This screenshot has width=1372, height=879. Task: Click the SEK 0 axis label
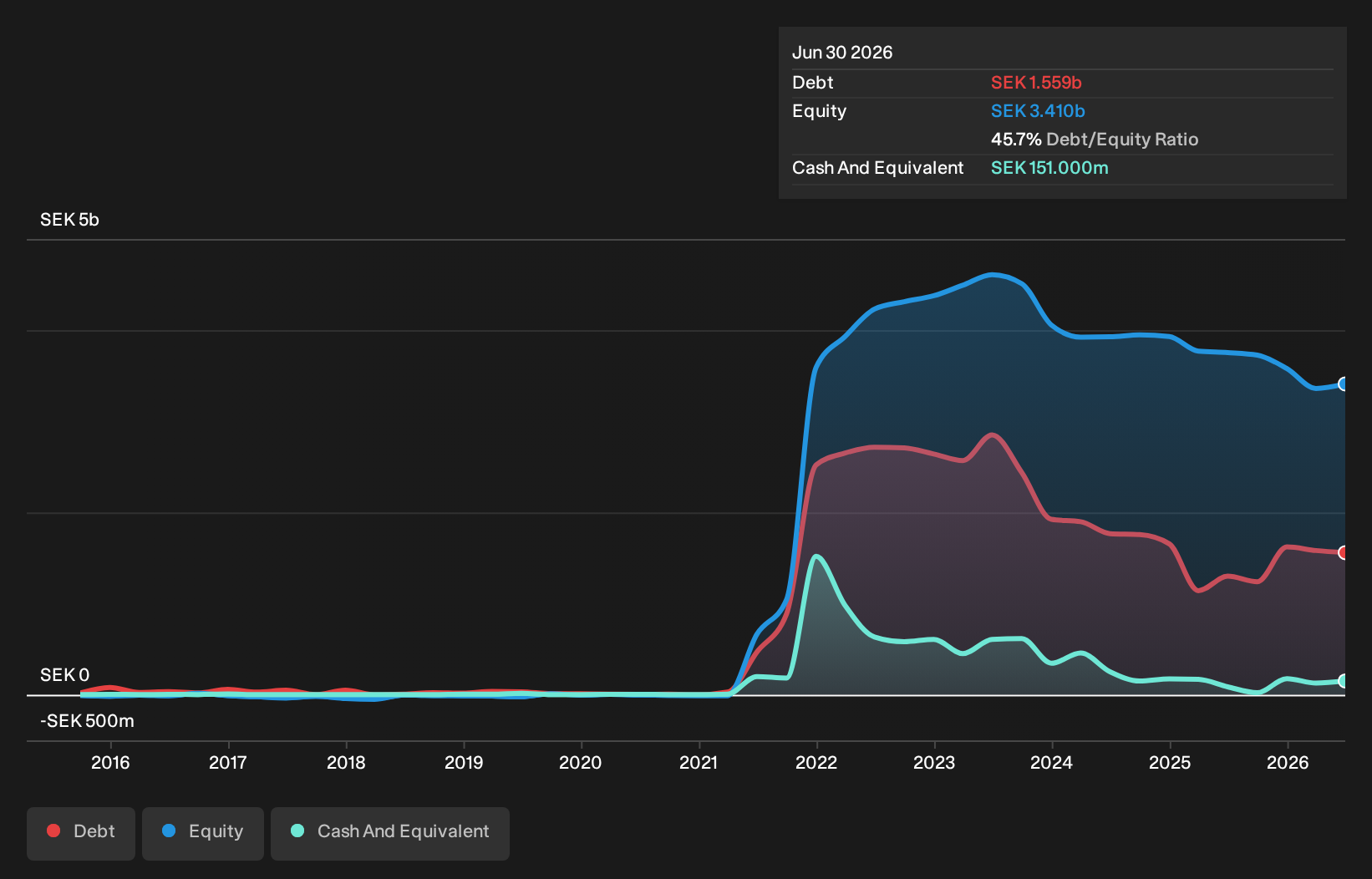pos(64,675)
